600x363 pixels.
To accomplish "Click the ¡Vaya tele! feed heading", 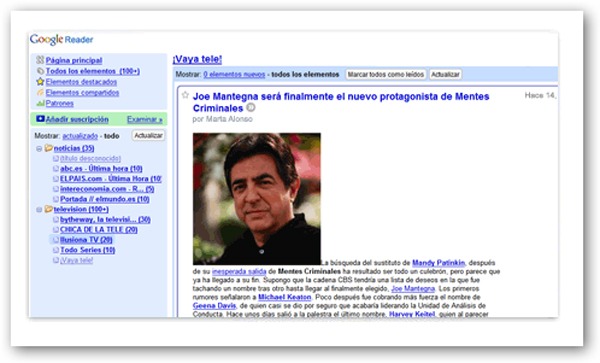I will point(197,59).
